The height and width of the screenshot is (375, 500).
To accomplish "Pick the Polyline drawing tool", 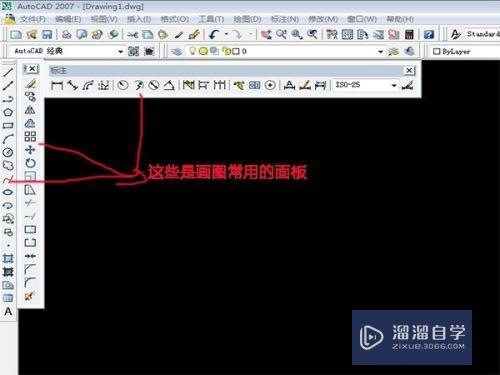I will tap(8, 99).
